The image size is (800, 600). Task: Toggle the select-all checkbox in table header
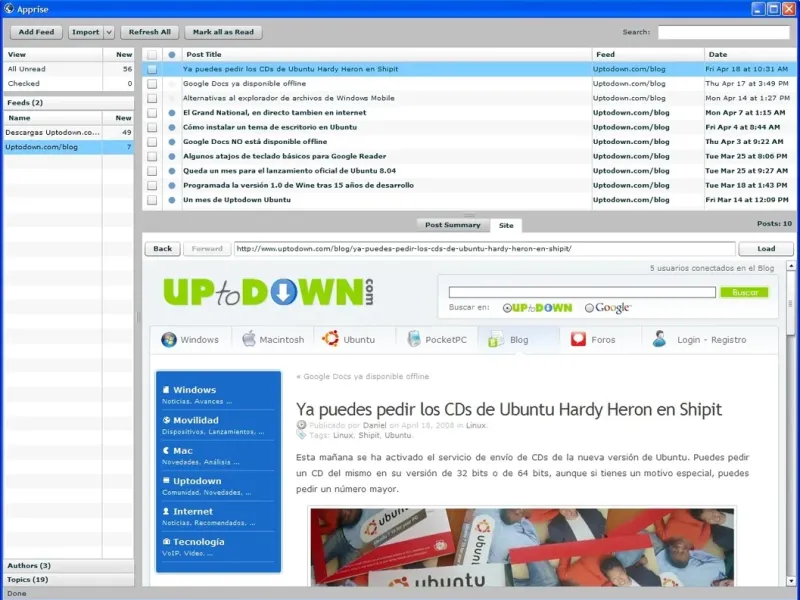[152, 55]
